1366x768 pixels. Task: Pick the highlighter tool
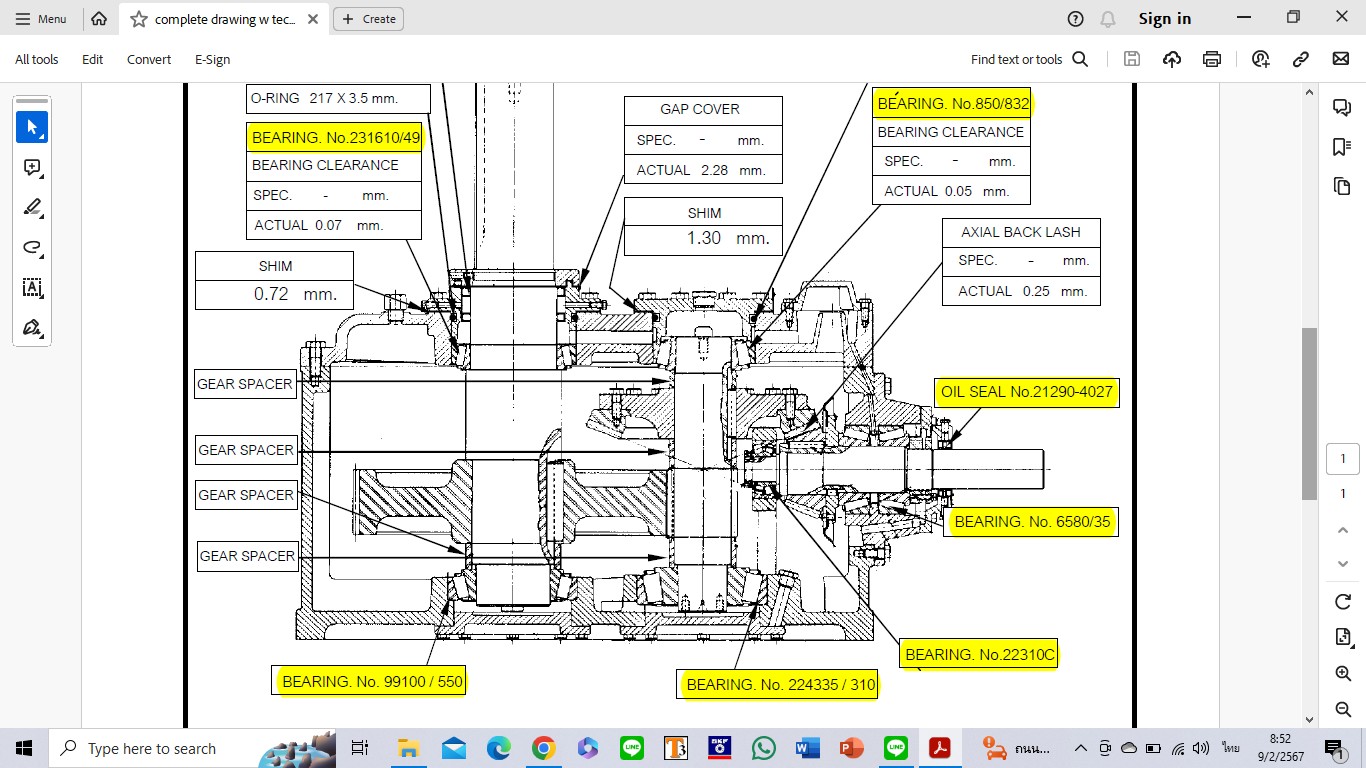32,208
